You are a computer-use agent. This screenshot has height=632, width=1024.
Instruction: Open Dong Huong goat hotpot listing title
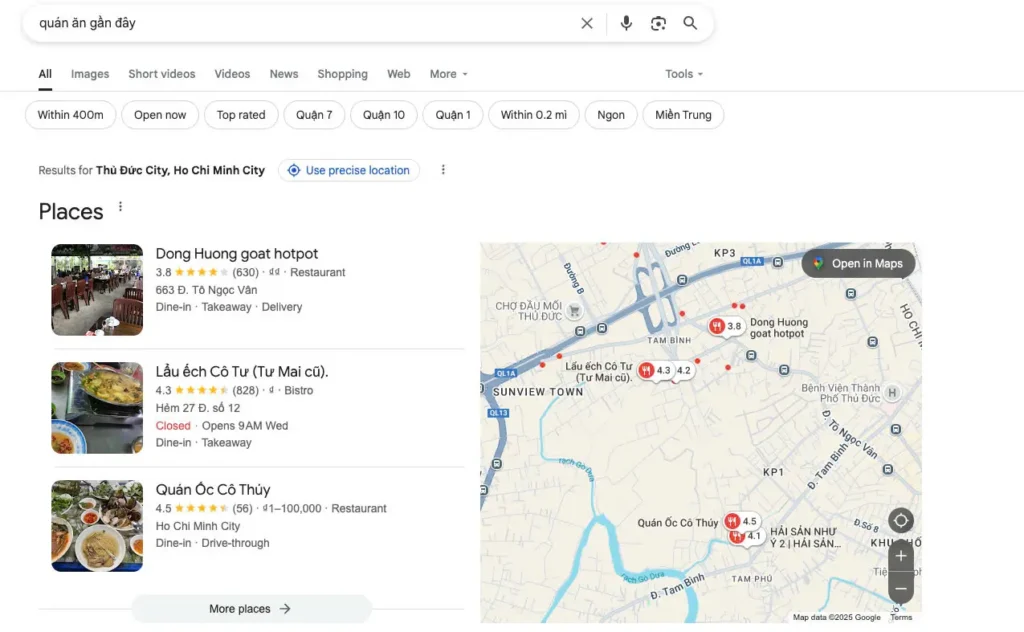tap(236, 253)
